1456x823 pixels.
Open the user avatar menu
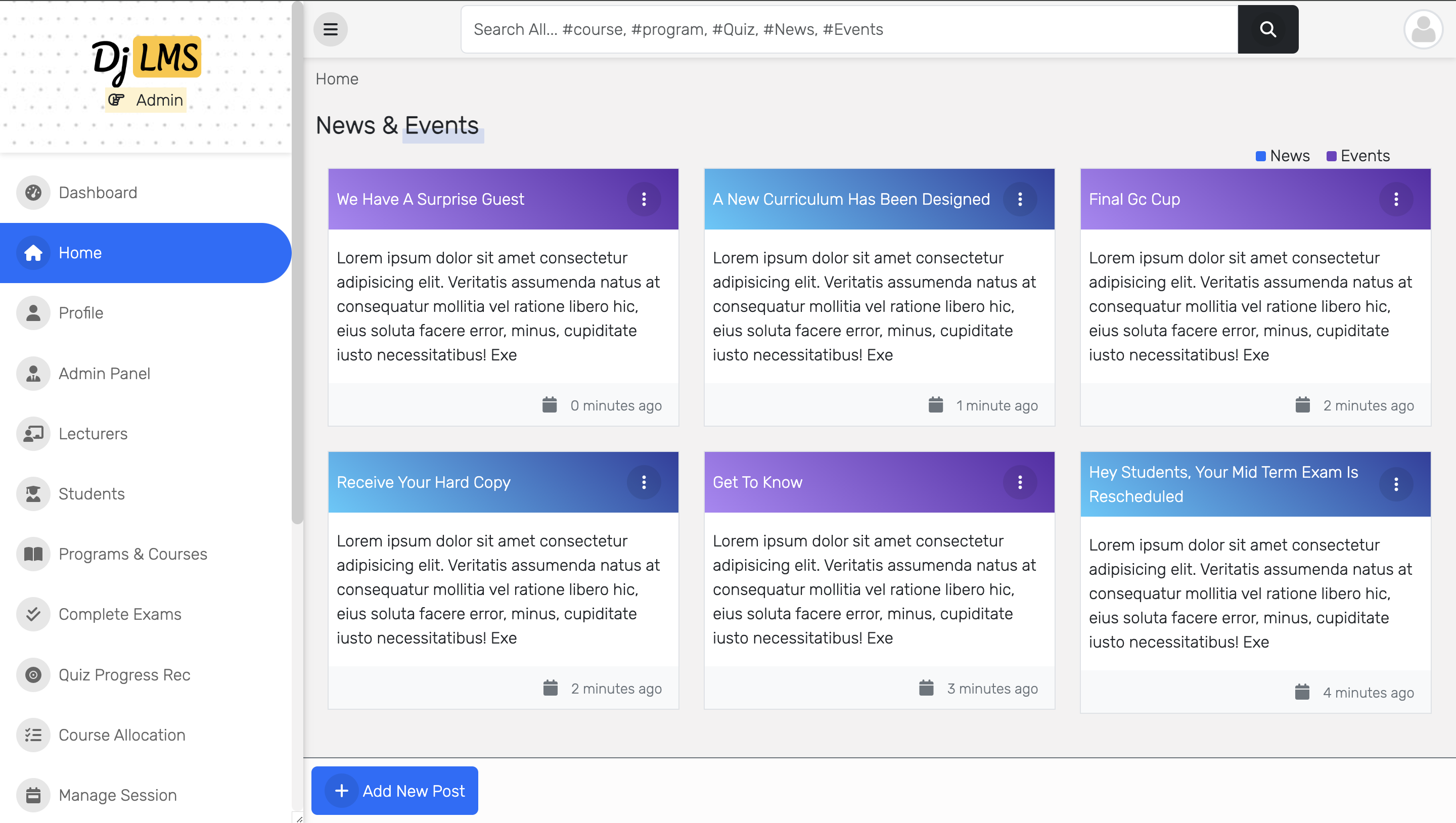[1423, 29]
